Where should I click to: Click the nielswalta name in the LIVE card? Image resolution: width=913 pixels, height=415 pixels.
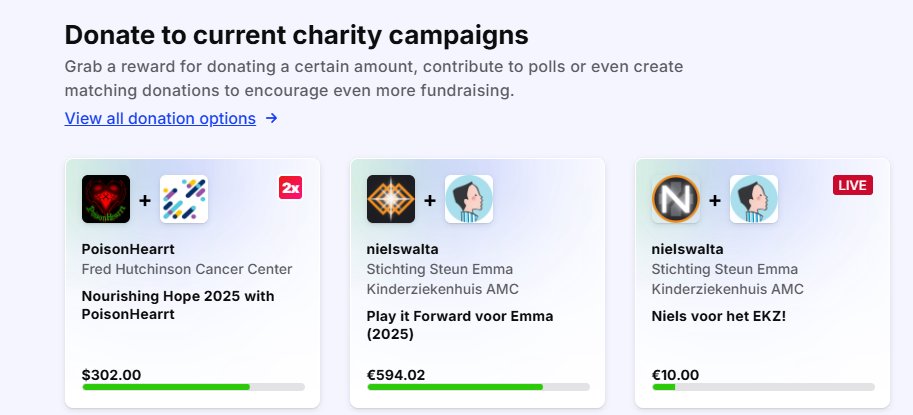coord(688,249)
